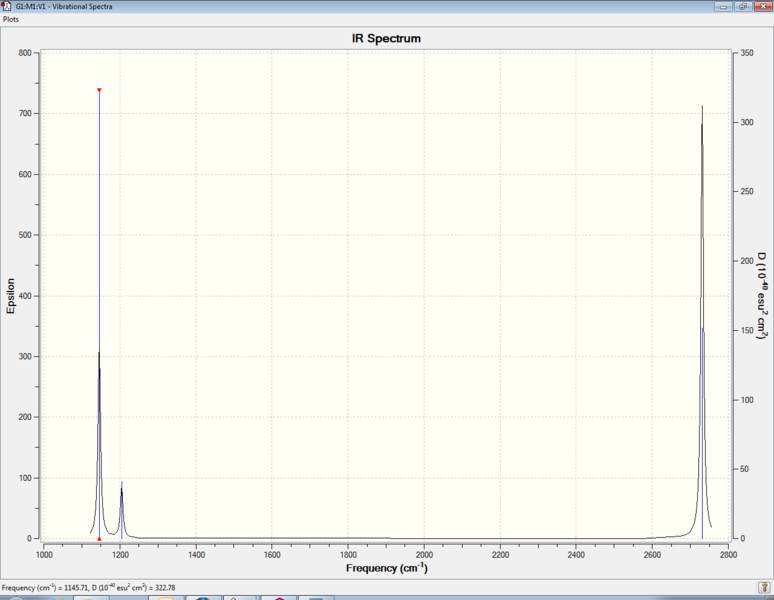The width and height of the screenshot is (774, 600).
Task: Click the red marker atop the 1145 peak
Action: (99, 90)
